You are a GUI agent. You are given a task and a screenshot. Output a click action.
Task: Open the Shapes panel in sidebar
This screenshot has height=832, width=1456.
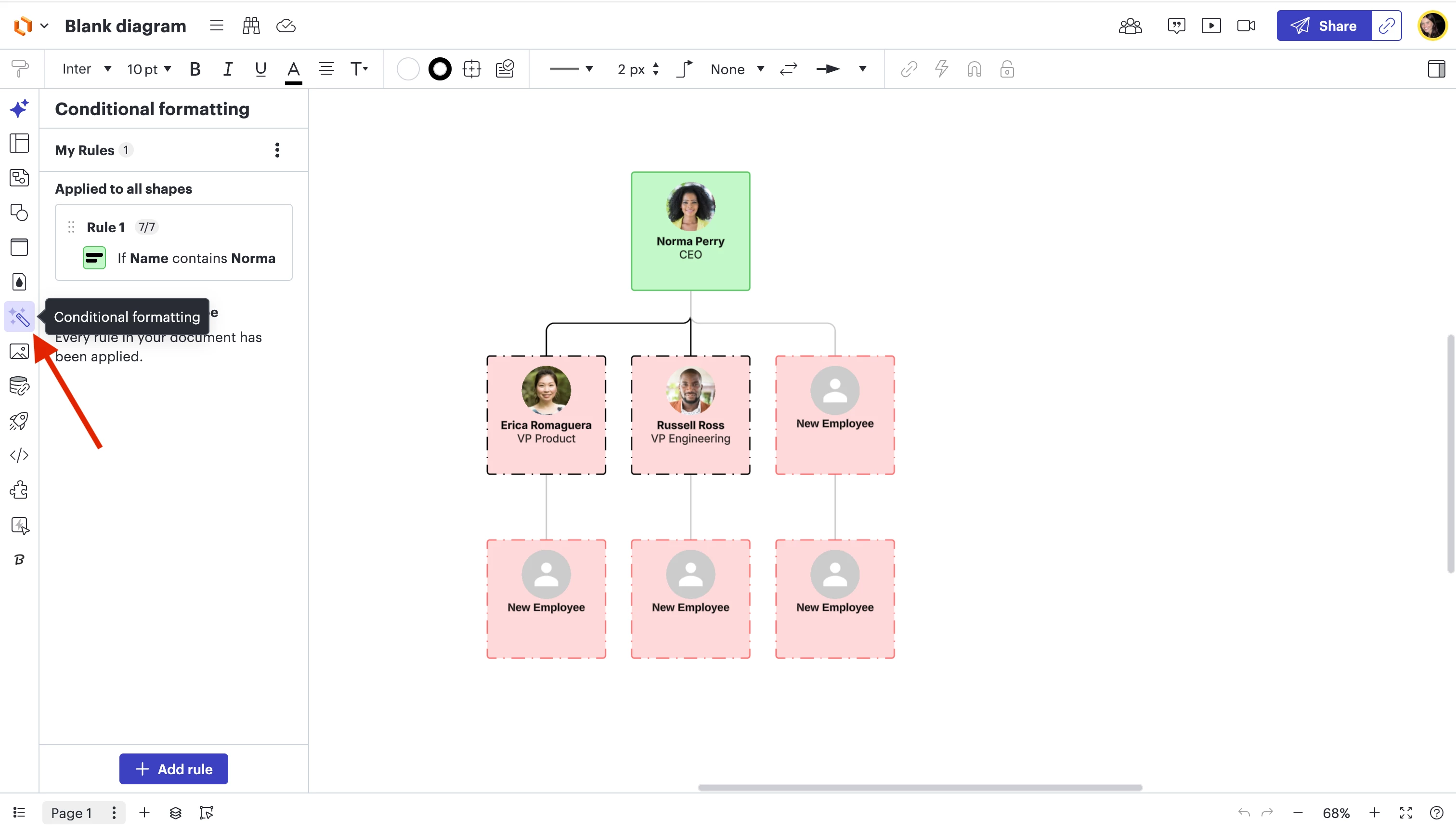coord(19,212)
